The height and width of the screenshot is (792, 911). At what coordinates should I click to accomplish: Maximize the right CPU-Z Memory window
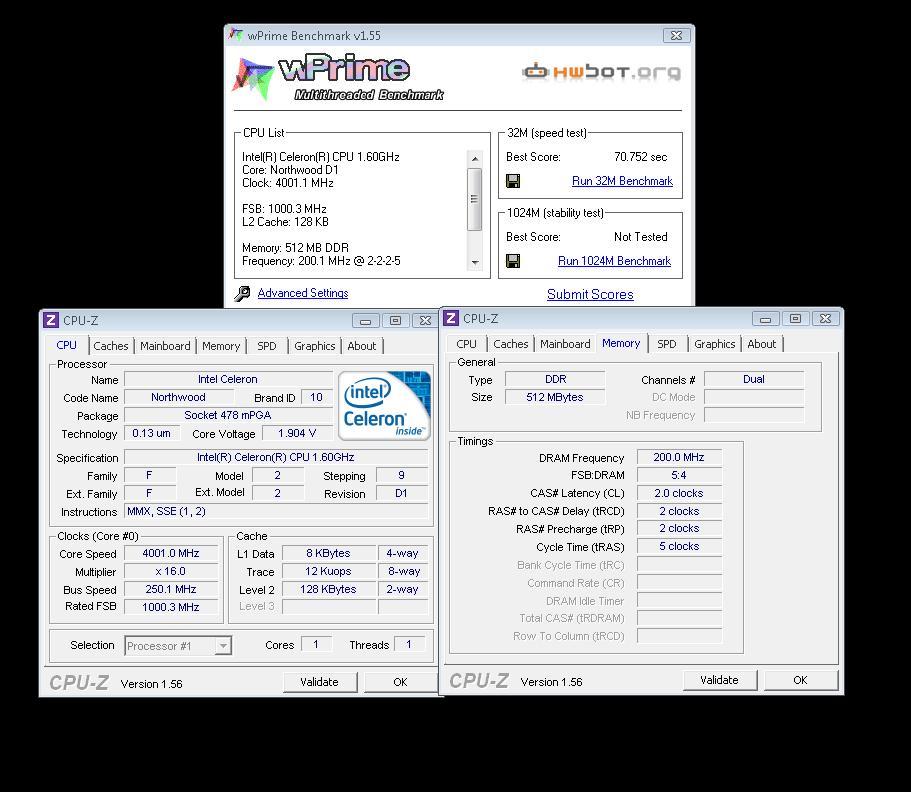(796, 319)
